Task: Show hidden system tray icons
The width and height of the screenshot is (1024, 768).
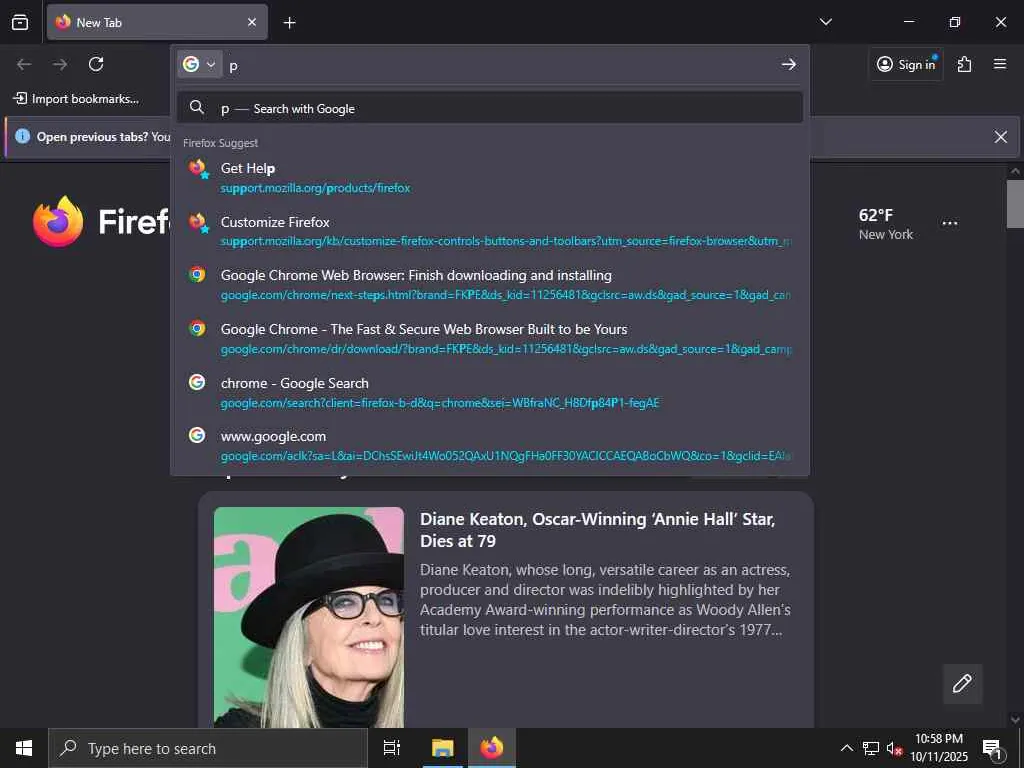Action: (x=846, y=748)
